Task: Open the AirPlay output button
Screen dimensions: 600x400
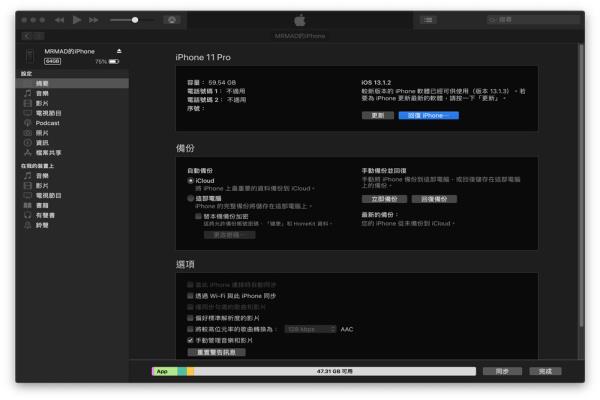Action: click(172, 20)
